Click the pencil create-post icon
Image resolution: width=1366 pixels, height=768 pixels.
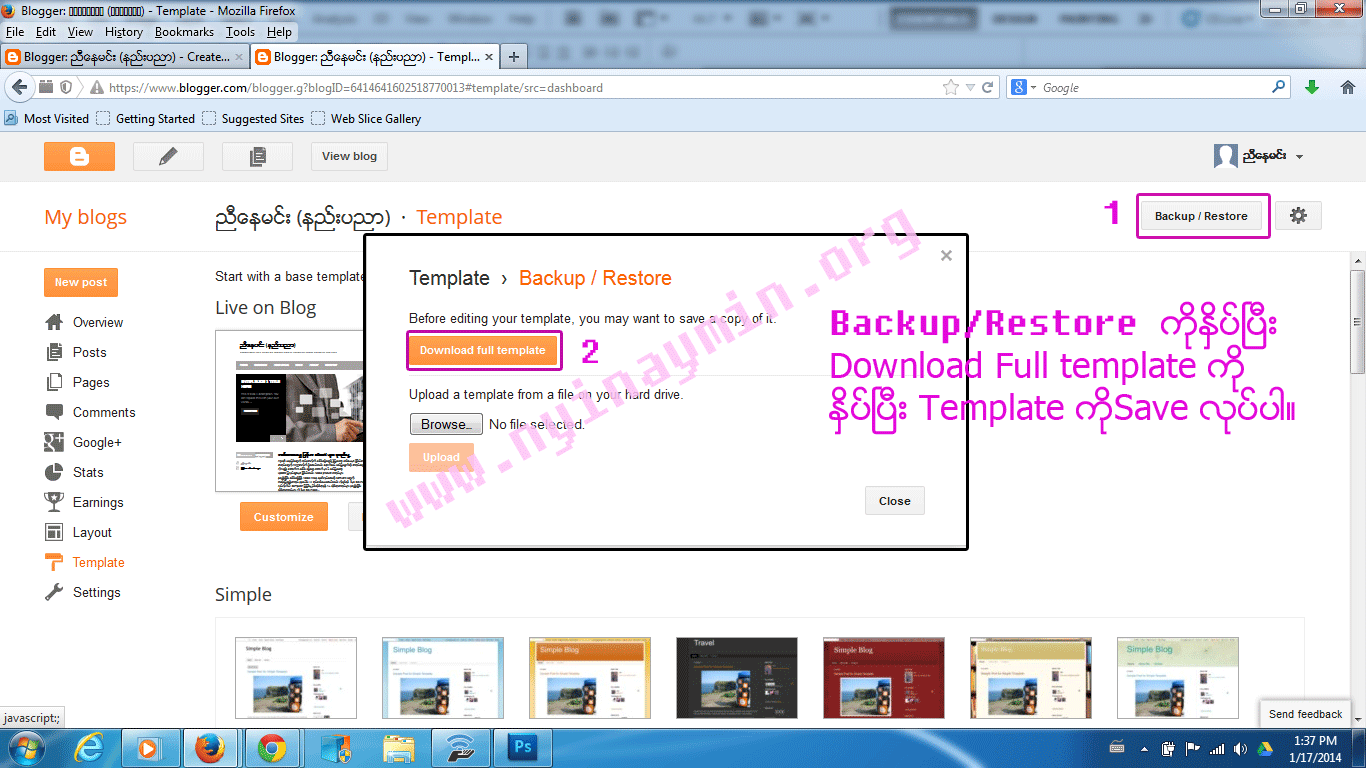[x=168, y=156]
